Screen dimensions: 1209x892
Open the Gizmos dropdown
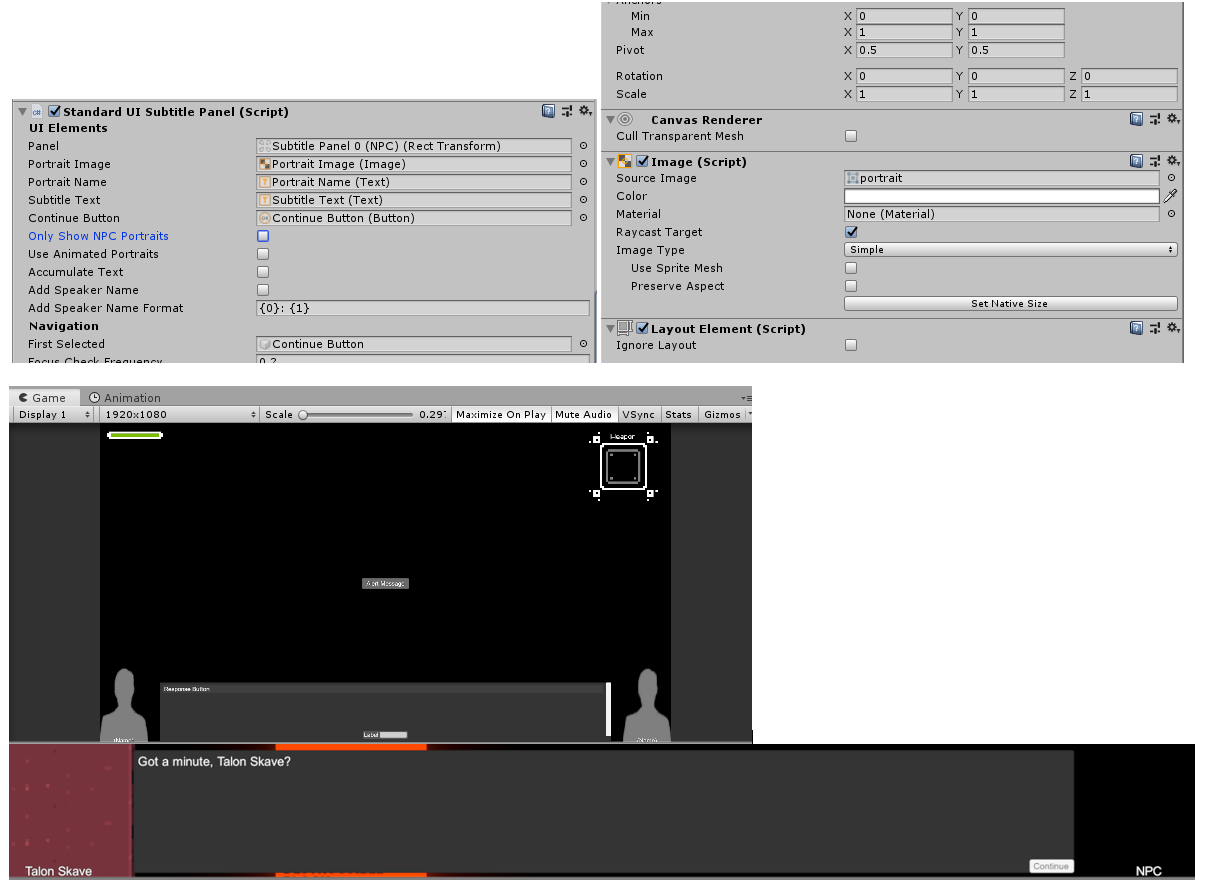725,414
